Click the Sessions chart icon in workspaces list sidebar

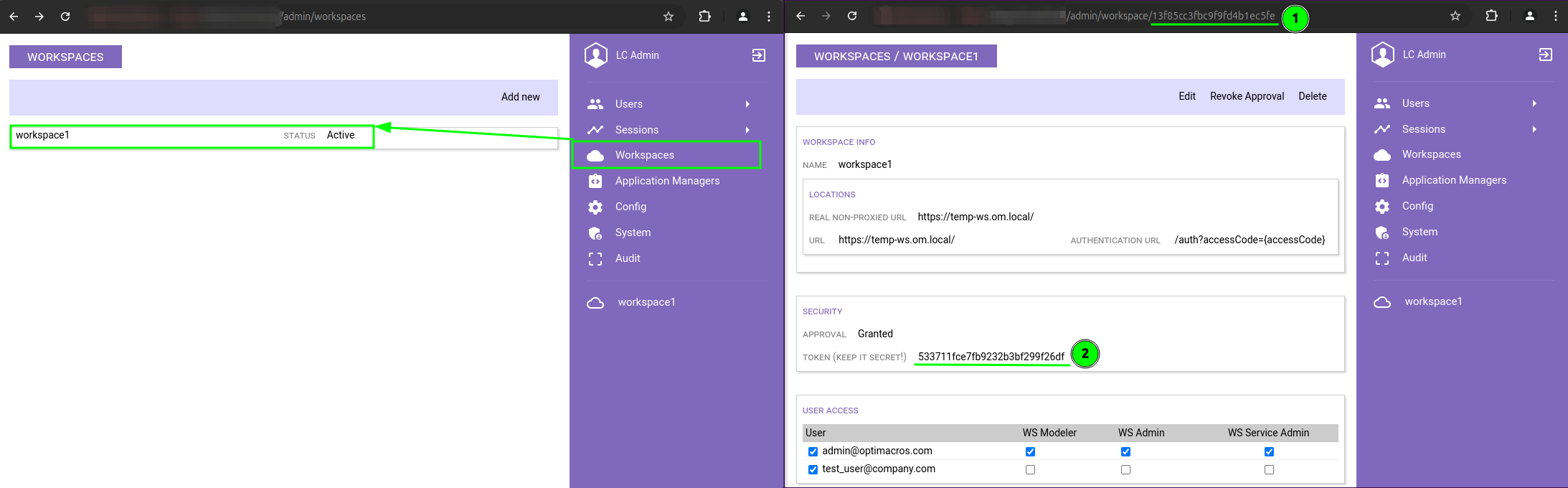pyautogui.click(x=595, y=130)
